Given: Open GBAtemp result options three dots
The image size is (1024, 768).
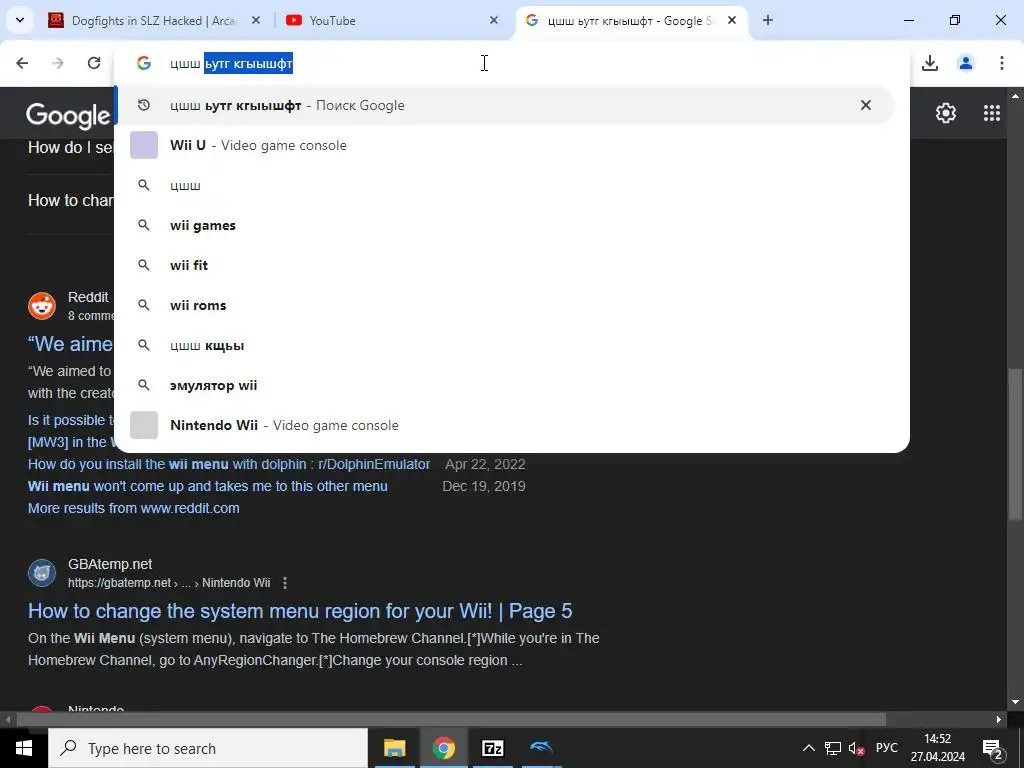Looking at the screenshot, I should click(285, 583).
